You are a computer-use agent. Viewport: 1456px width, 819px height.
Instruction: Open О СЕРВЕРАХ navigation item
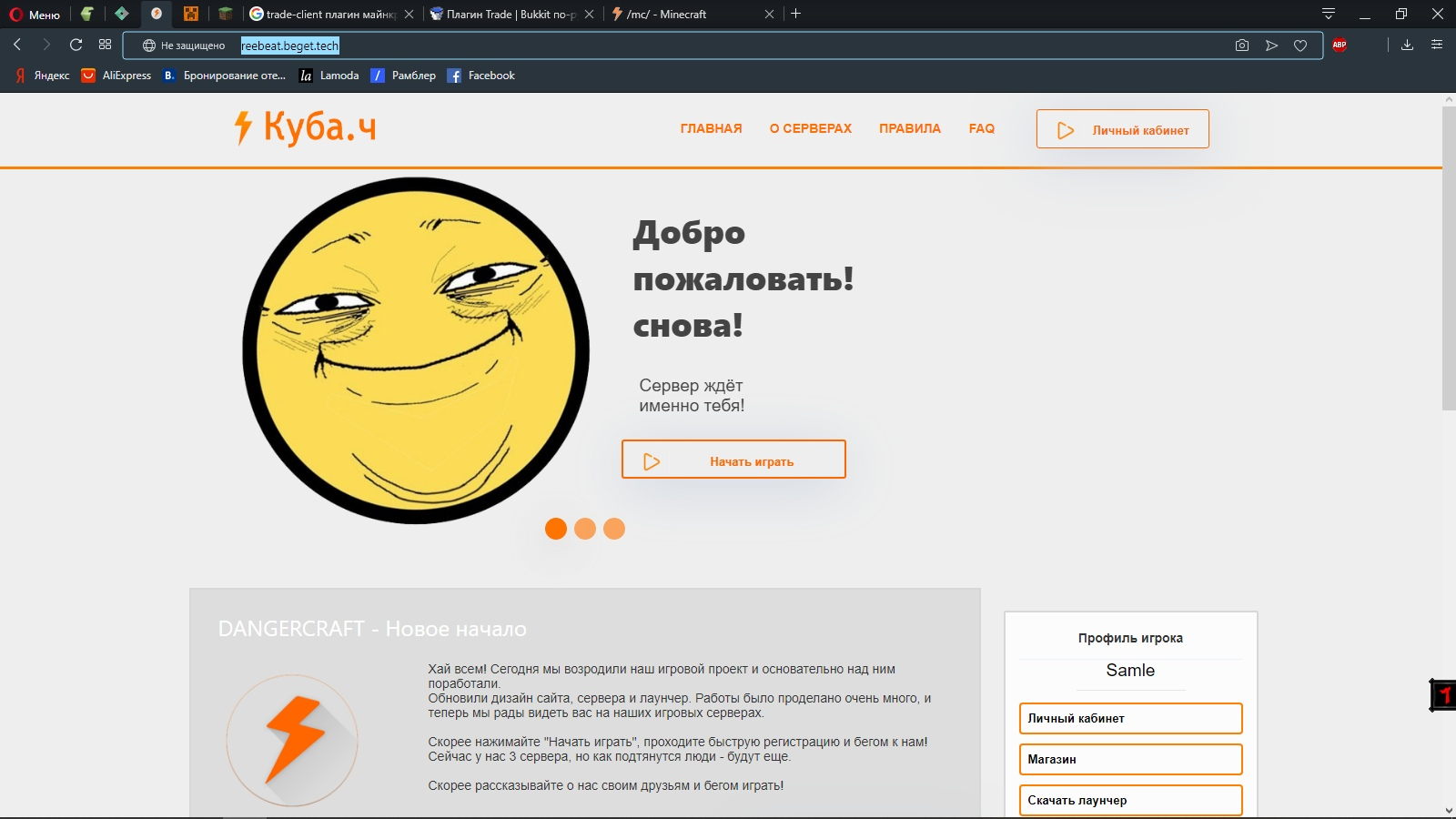click(x=811, y=128)
